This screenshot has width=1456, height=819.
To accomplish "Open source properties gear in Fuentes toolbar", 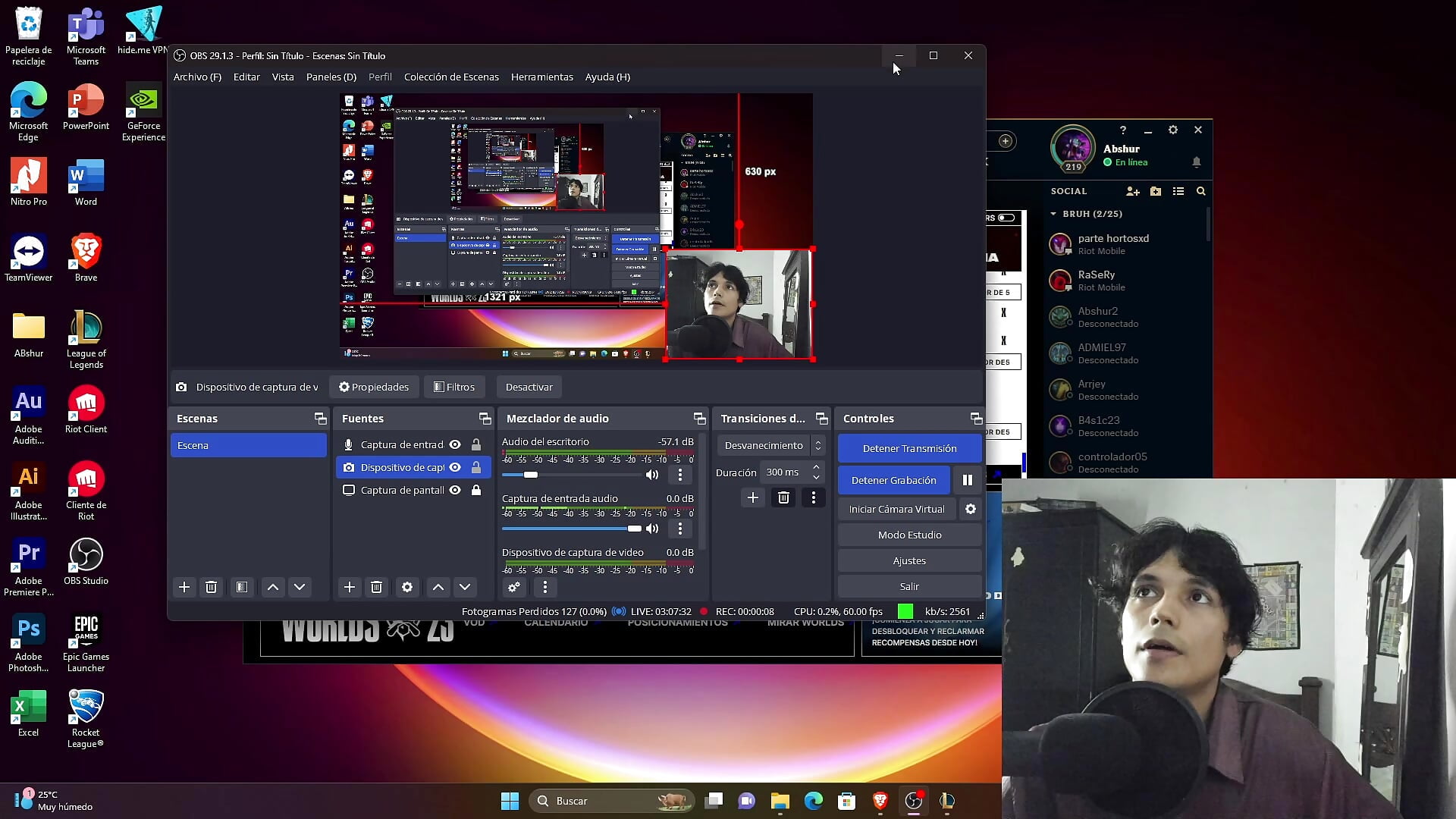I will (x=407, y=587).
